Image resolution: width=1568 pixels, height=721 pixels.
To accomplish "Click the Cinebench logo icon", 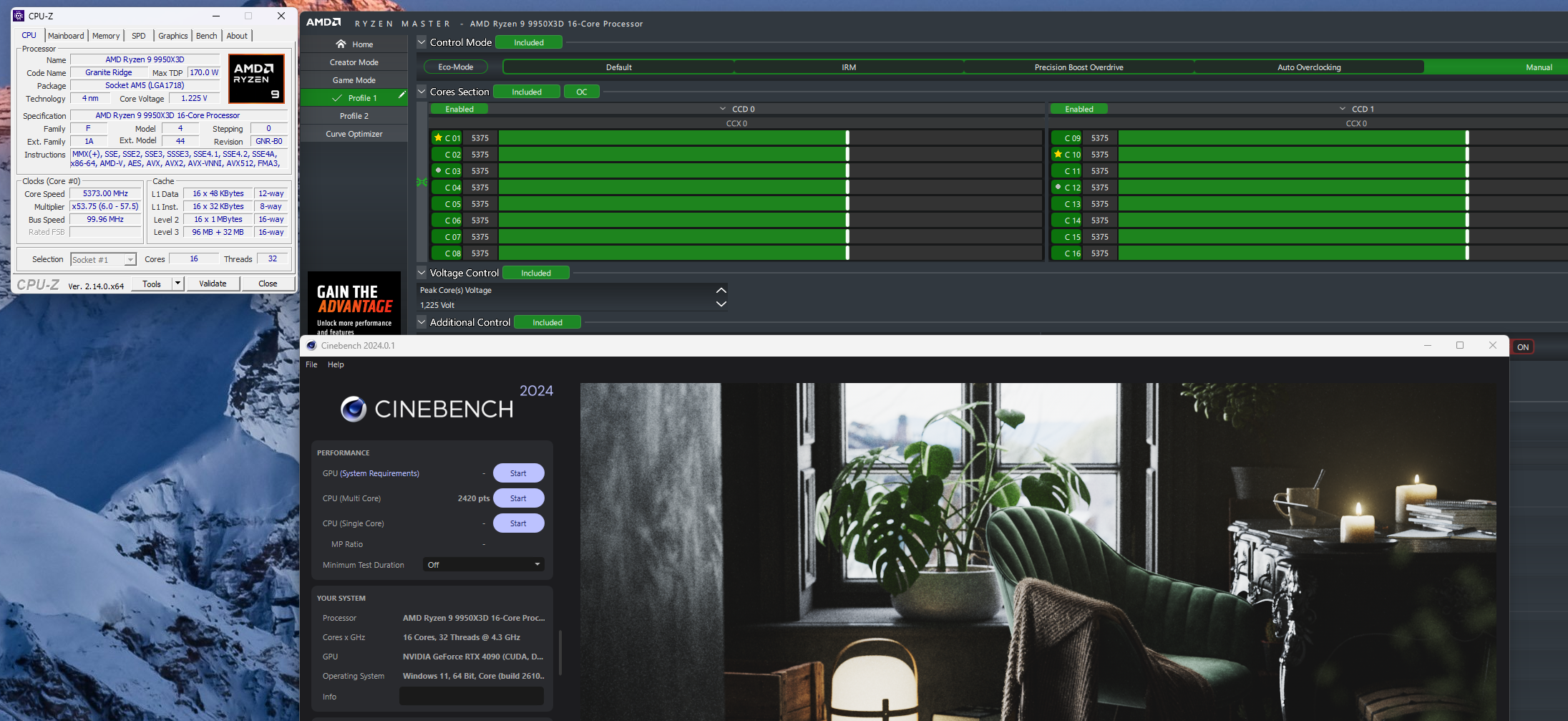I will 354,409.
